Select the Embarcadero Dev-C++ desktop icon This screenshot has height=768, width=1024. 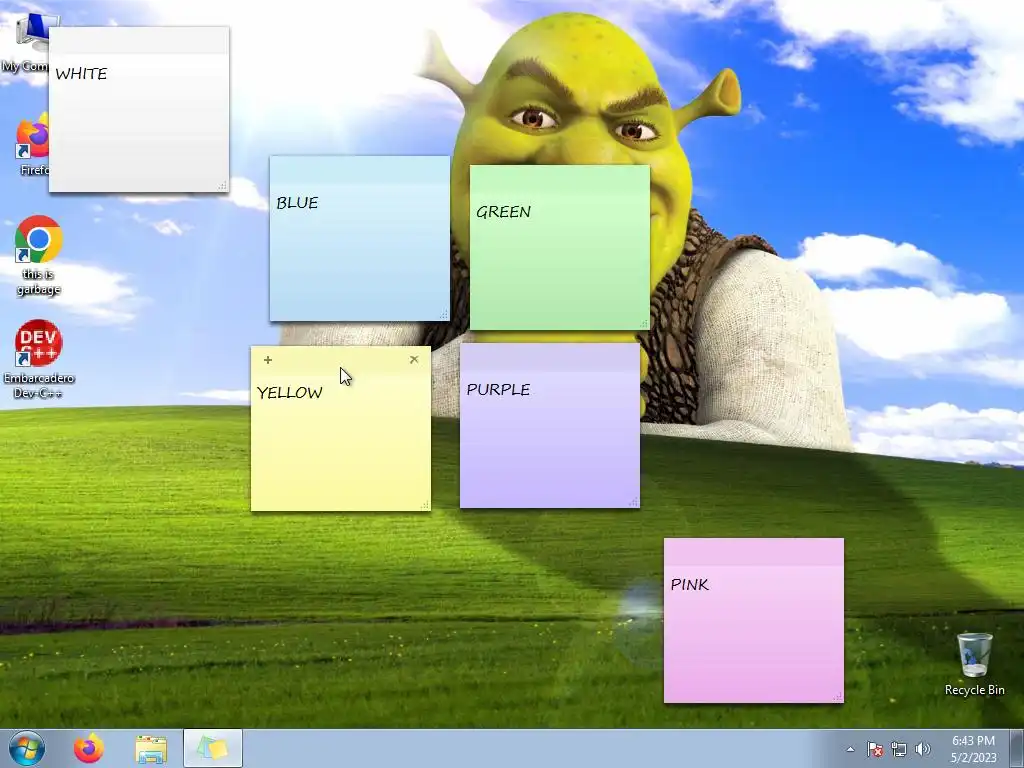[39, 359]
